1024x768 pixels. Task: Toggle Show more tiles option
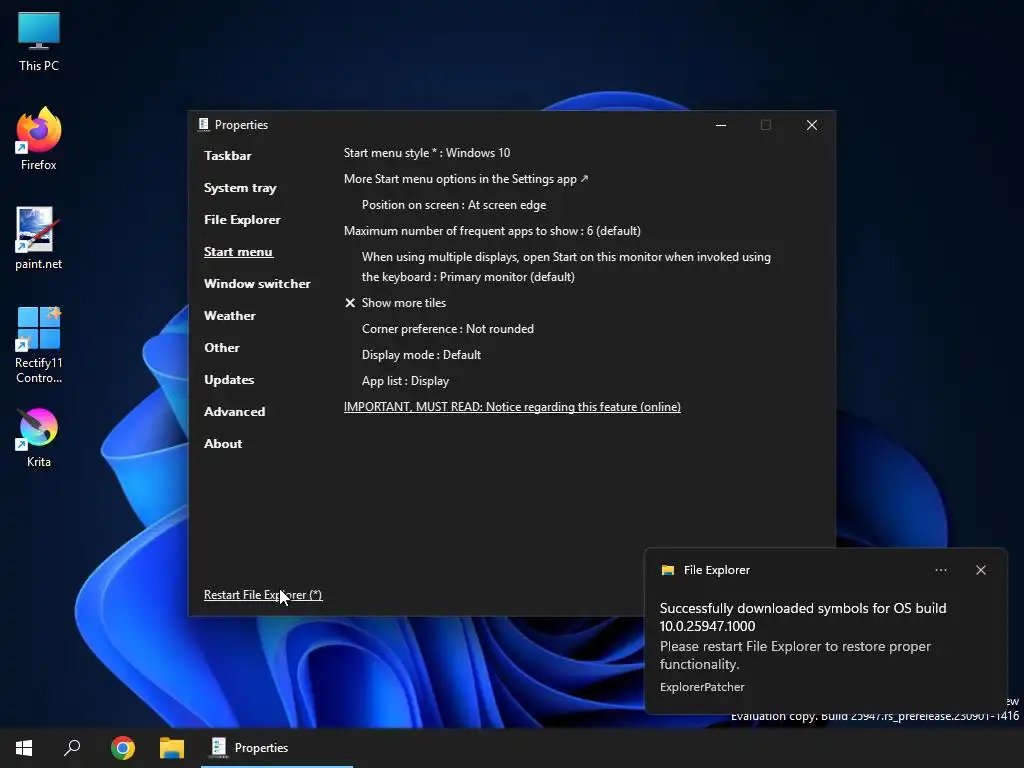tap(395, 303)
